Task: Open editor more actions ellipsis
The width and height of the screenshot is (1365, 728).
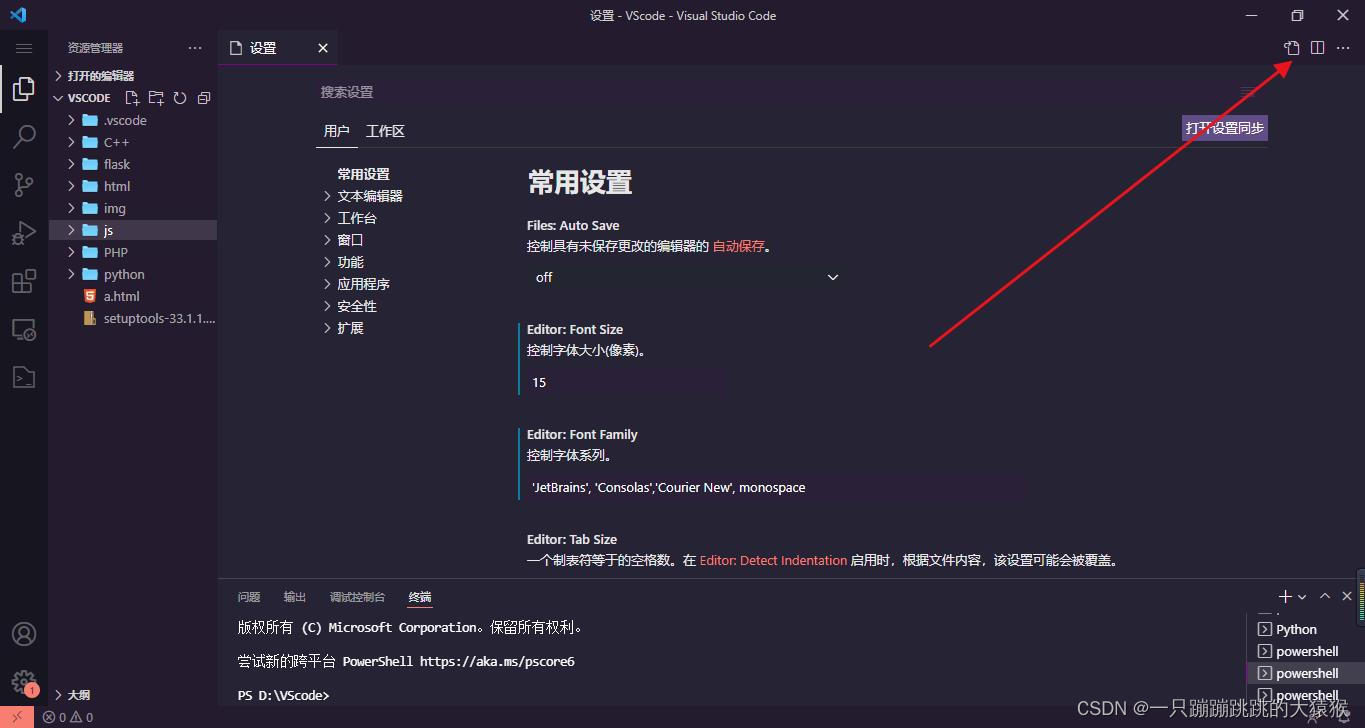Action: tap(1343, 48)
